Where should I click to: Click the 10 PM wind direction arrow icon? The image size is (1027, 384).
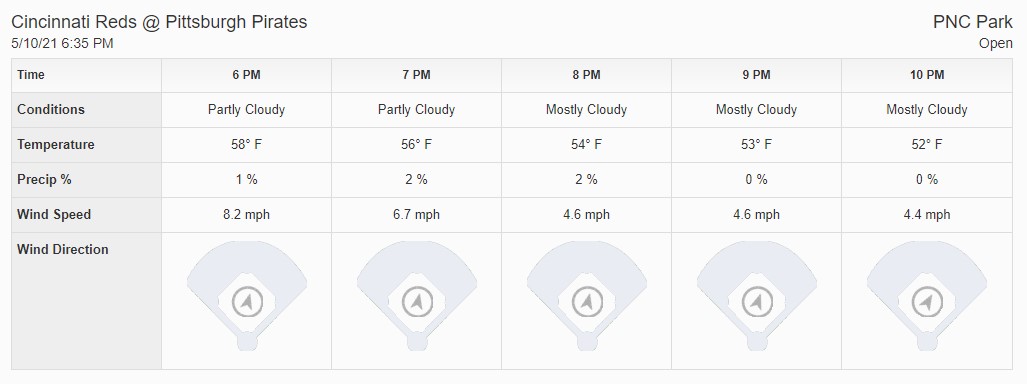click(x=927, y=302)
